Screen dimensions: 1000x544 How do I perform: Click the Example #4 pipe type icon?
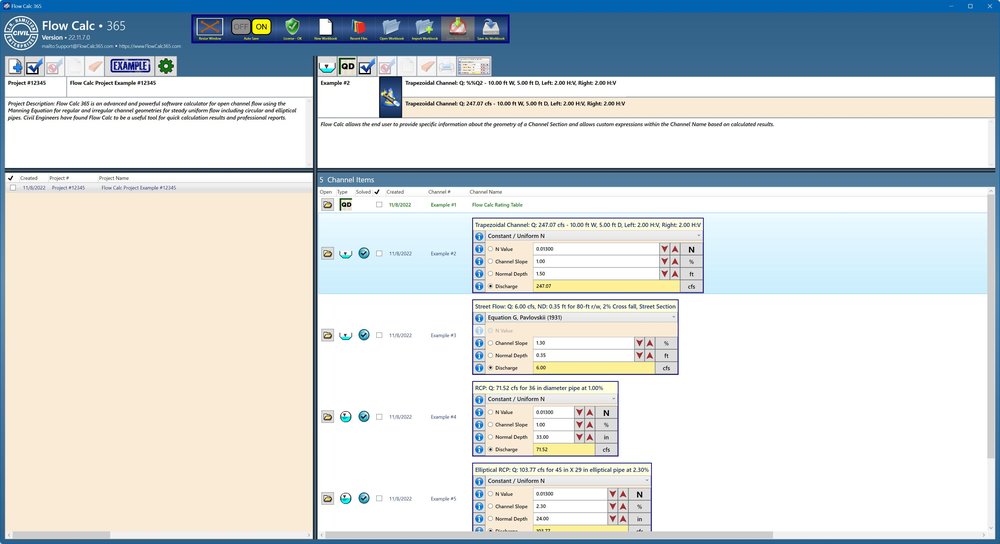click(x=346, y=416)
